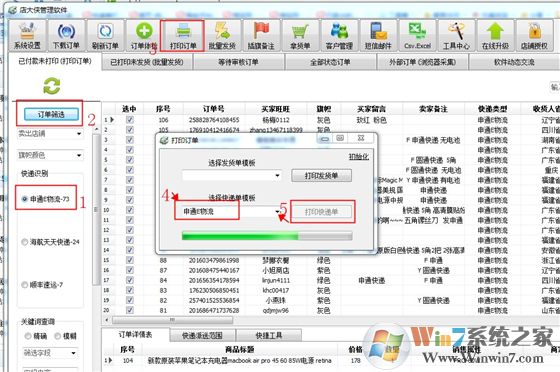Open 工具中心 in the toolbar
Screen dimensions: 560x372
coord(456,35)
